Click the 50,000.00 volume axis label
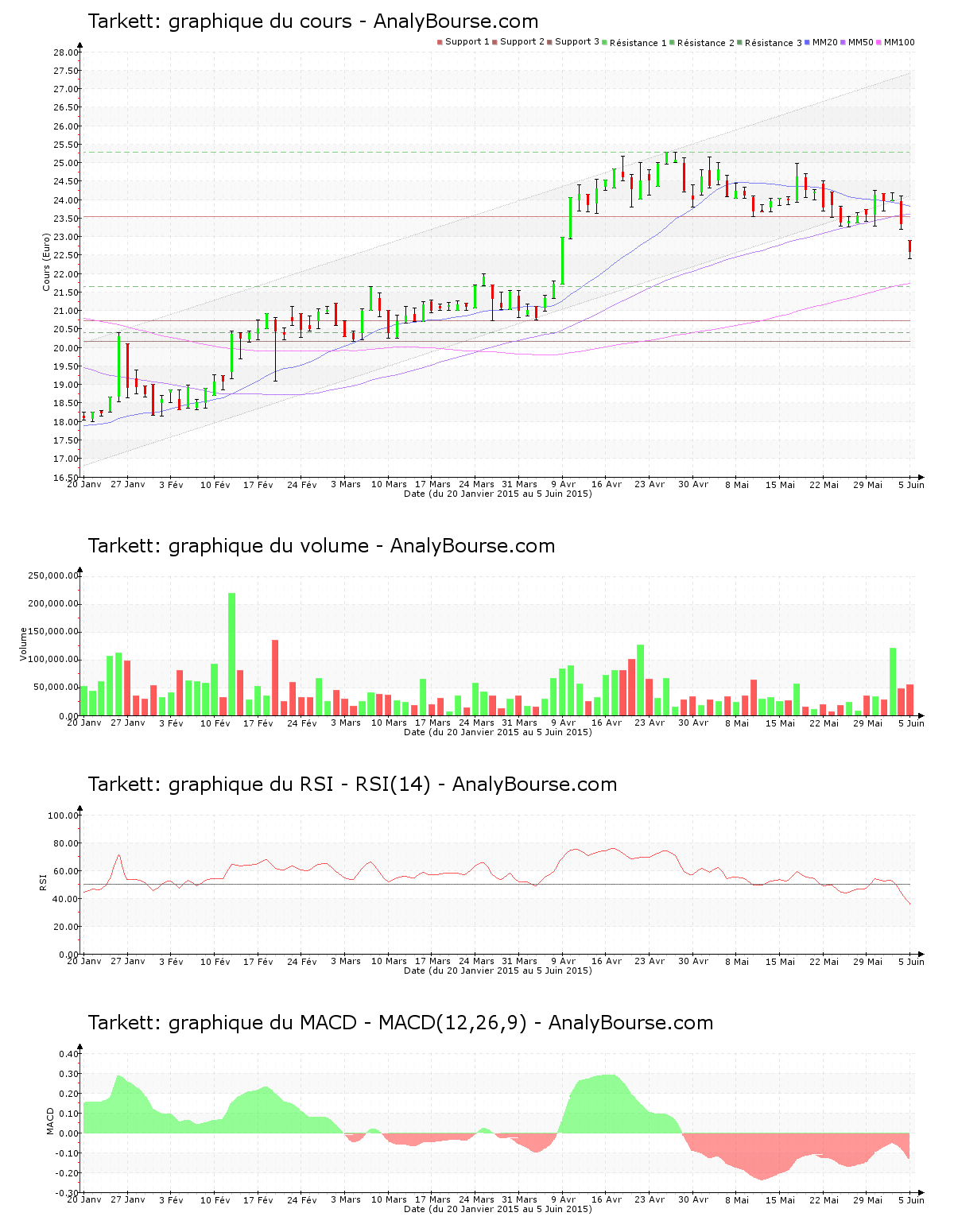 coord(56,688)
